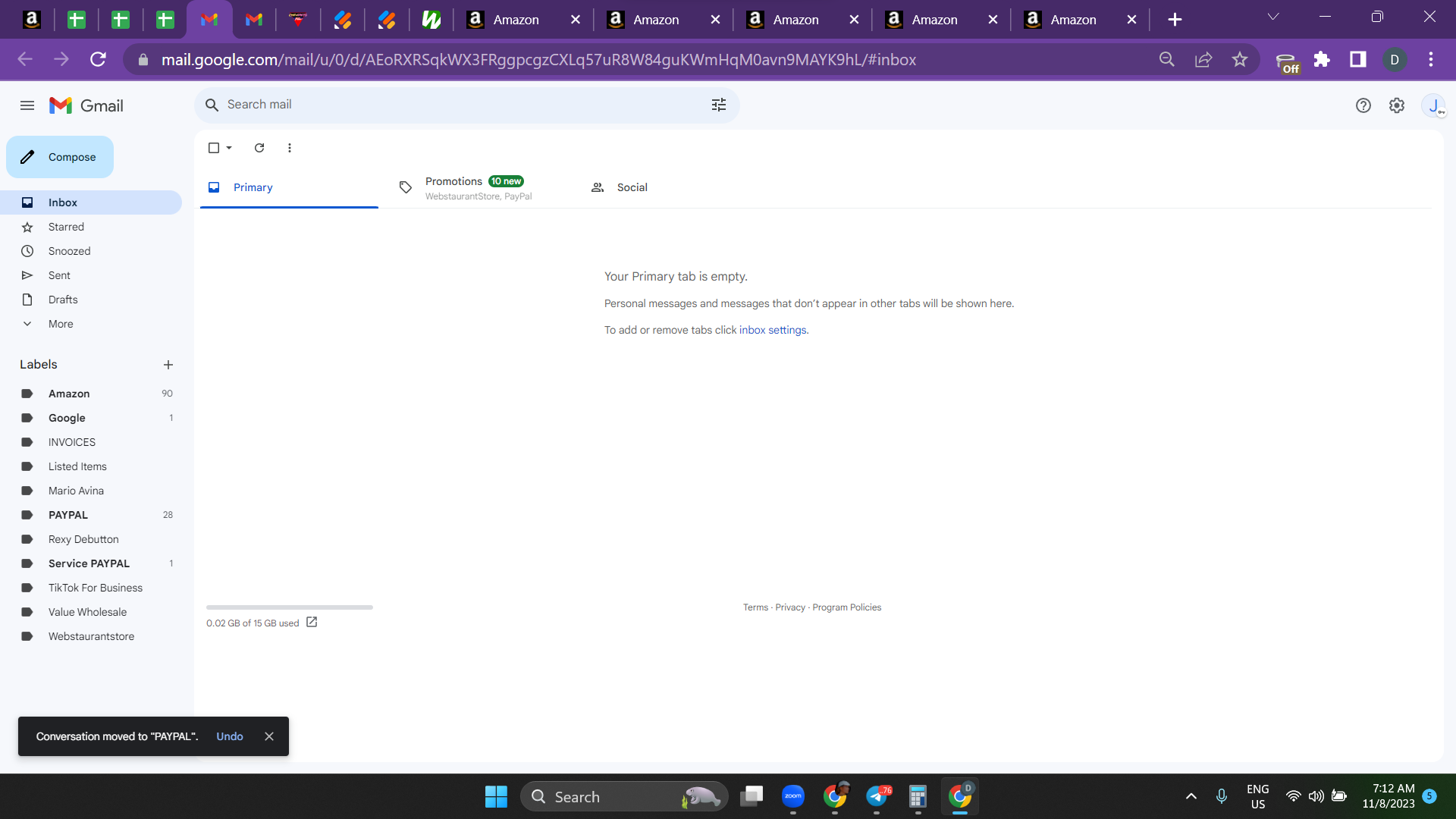Screen dimensions: 1456x819
Task: Open the Gmail main menu hamburger
Action: click(x=27, y=105)
